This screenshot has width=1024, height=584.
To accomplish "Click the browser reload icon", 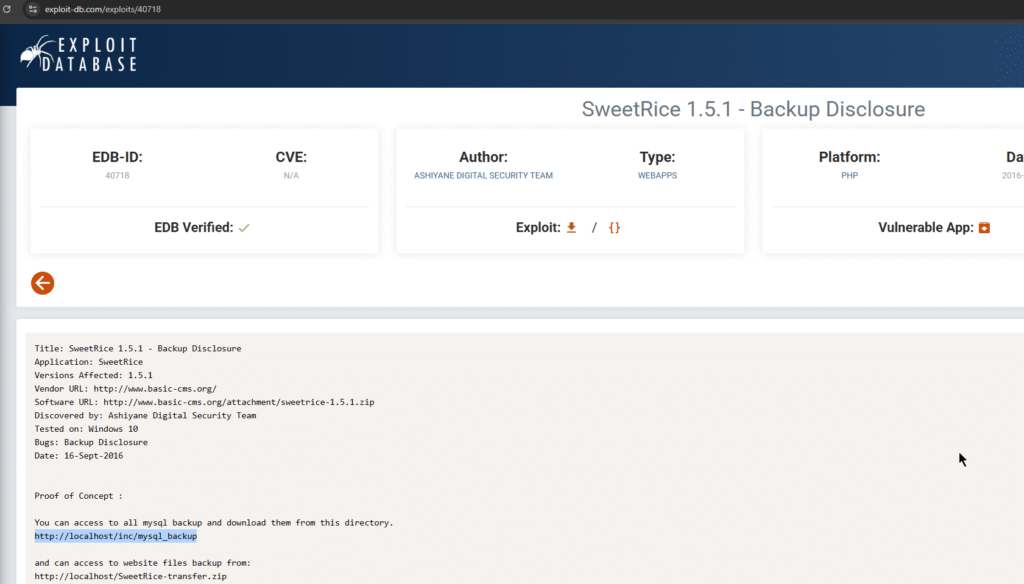I will [x=9, y=9].
